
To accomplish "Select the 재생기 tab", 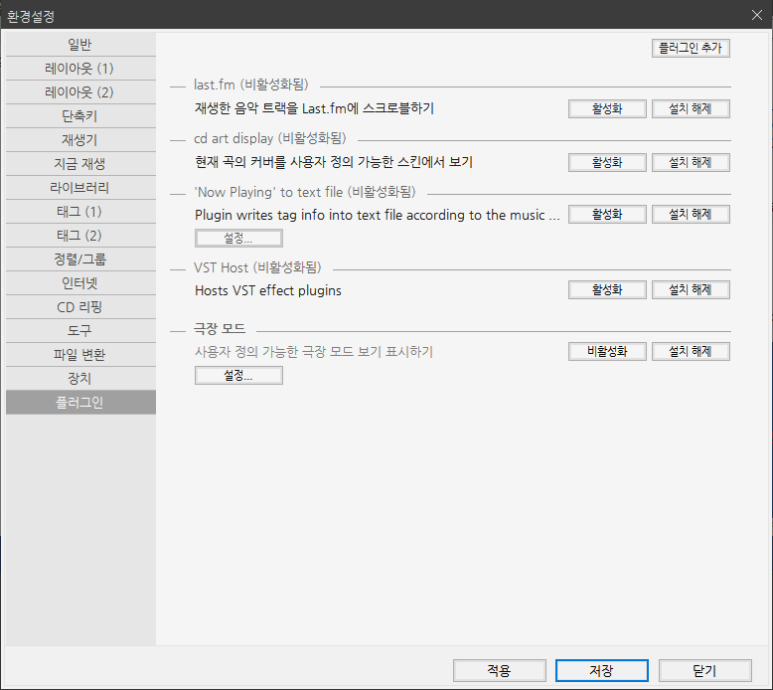I will point(81,140).
